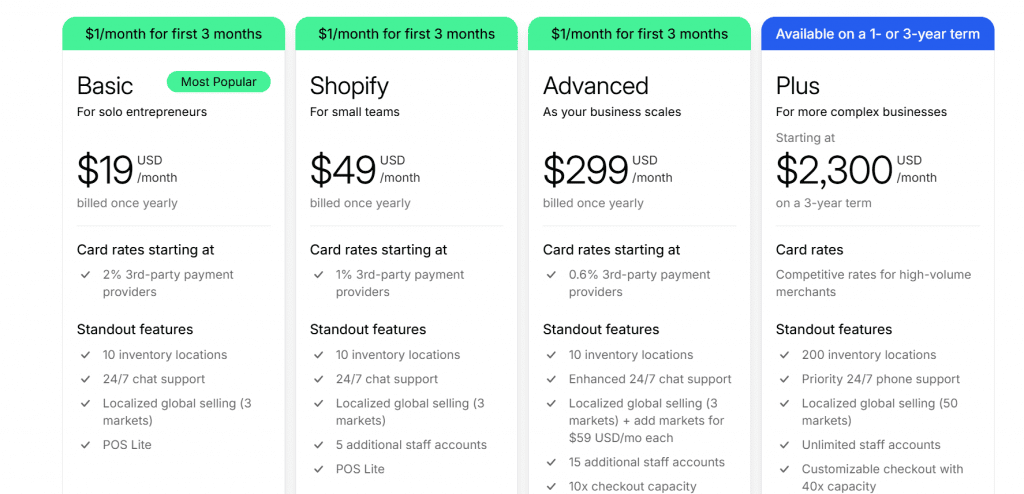Click the $299 USD/month price
Viewport: 1024px width, 494px height.
point(607,170)
